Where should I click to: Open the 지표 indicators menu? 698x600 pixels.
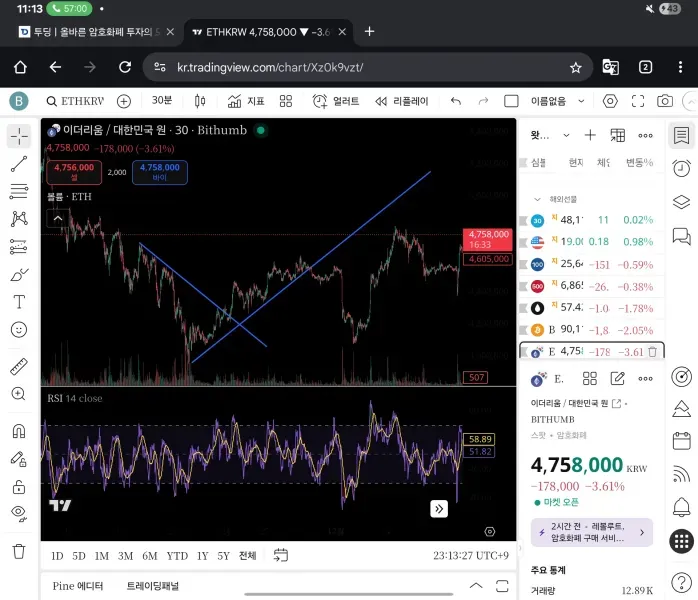click(x=246, y=101)
